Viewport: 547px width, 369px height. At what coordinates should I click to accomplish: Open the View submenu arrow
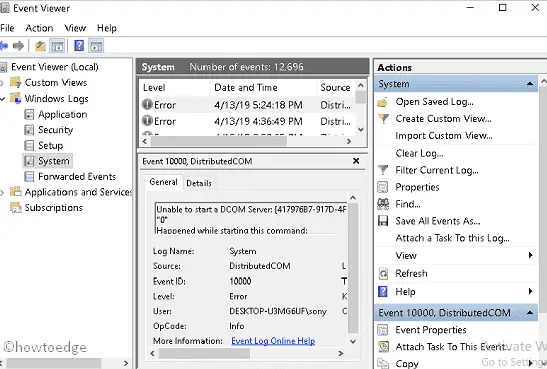531,255
